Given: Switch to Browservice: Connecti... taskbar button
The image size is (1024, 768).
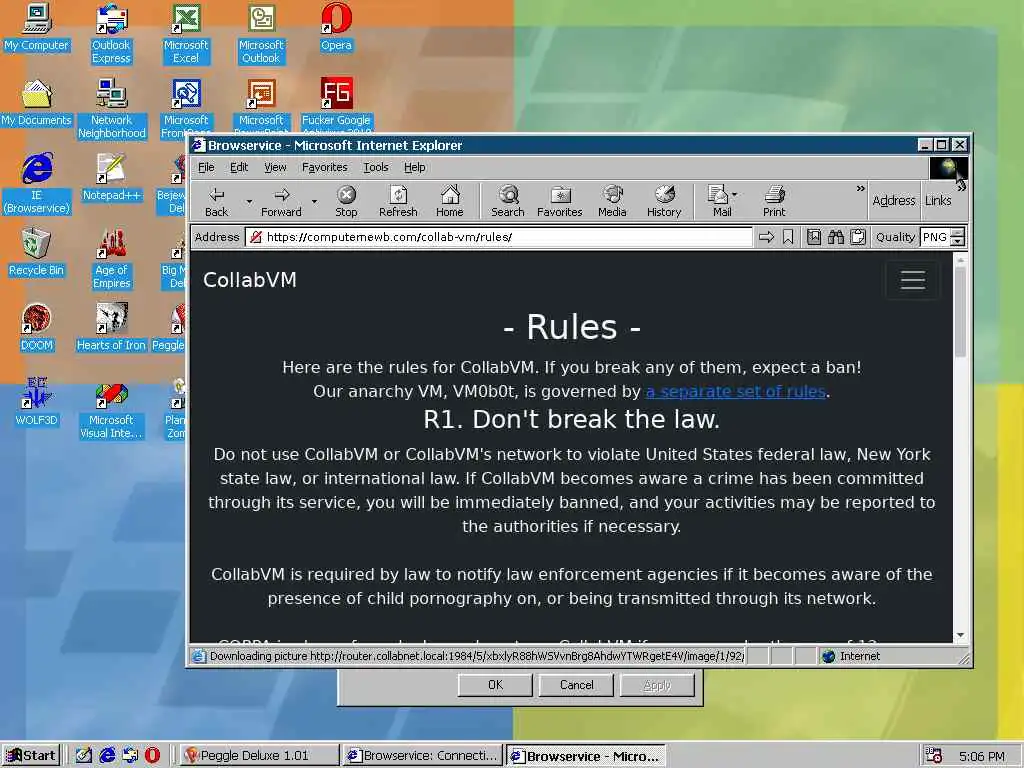Looking at the screenshot, I should point(423,756).
